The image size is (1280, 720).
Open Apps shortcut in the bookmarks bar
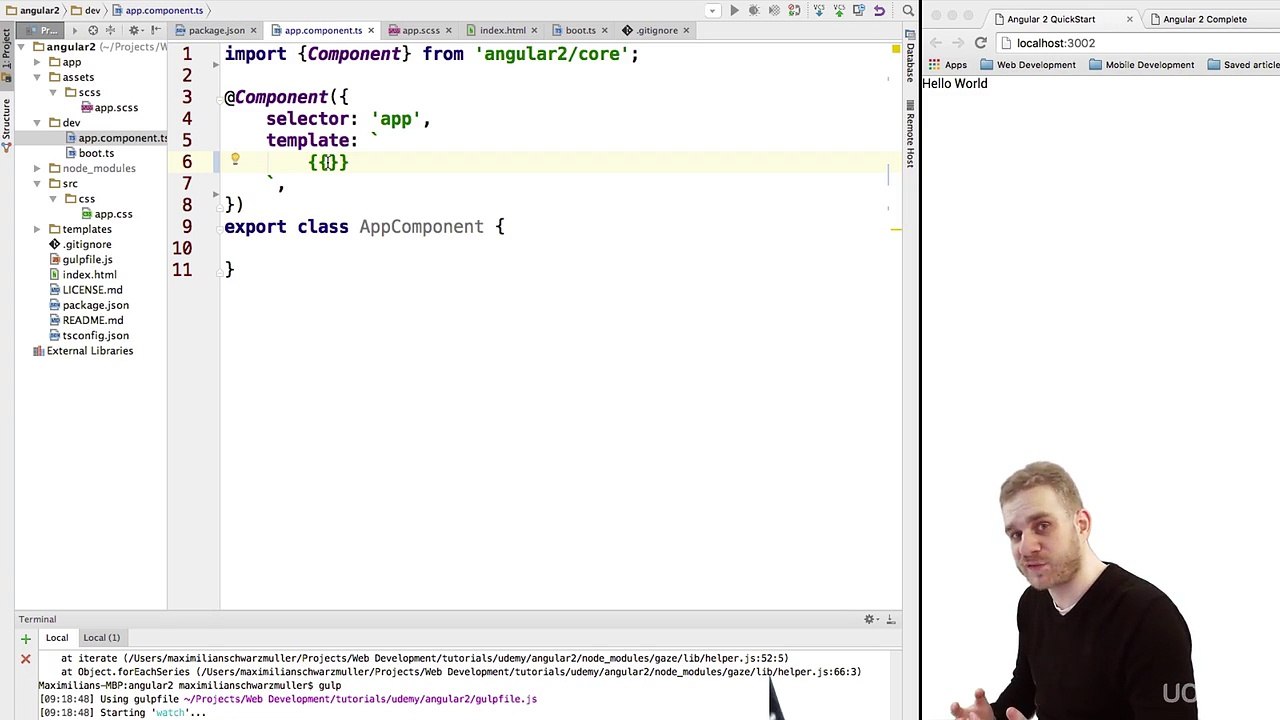(x=947, y=65)
